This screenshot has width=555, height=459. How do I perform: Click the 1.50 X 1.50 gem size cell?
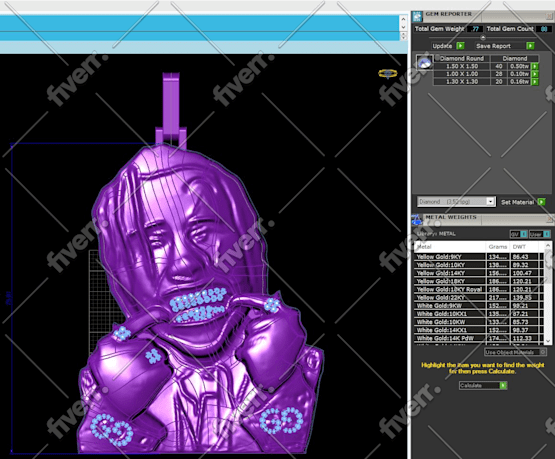click(462, 66)
